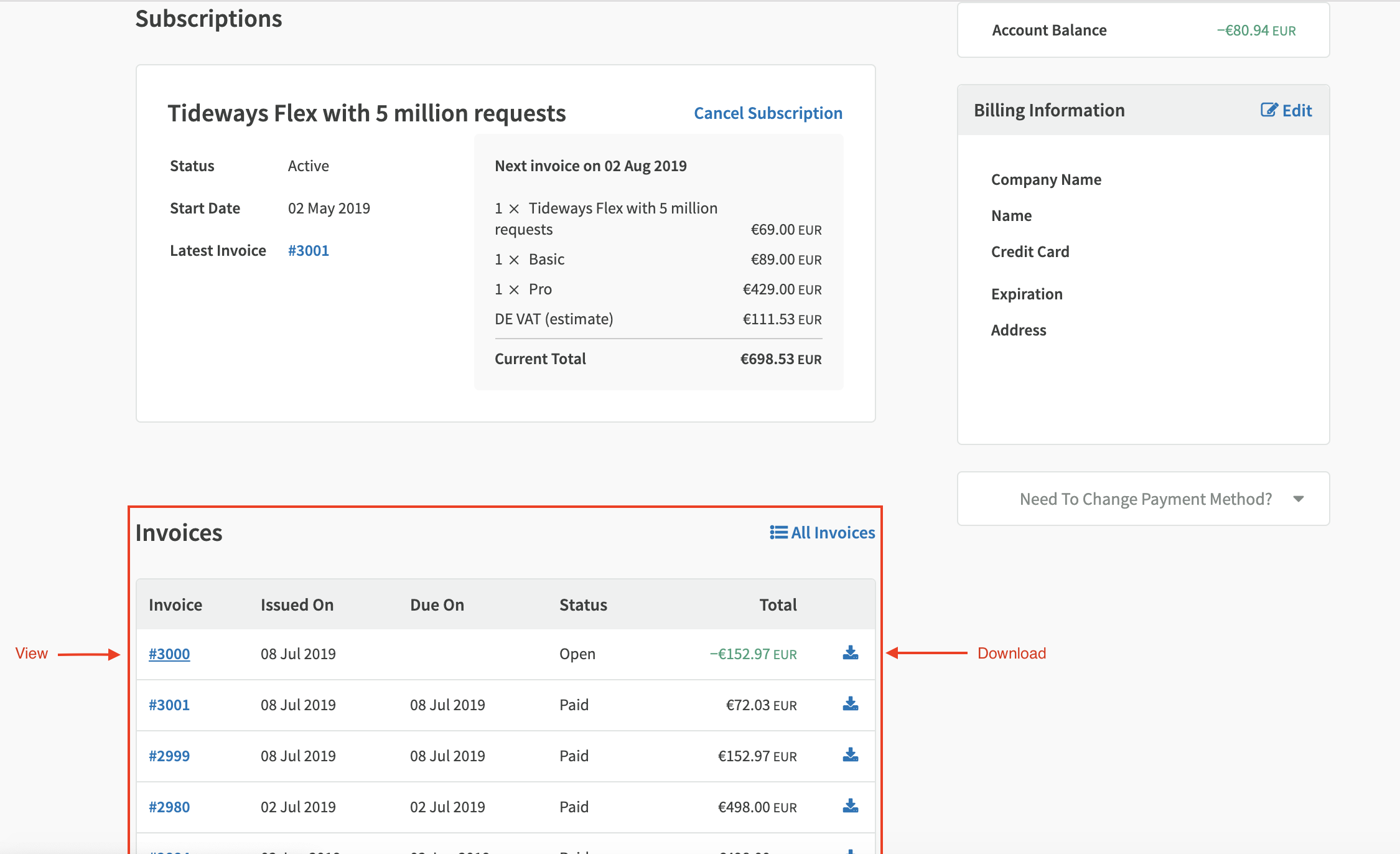This screenshot has width=1400, height=854.
Task: Click the Address label in Billing Information
Action: tap(1019, 330)
